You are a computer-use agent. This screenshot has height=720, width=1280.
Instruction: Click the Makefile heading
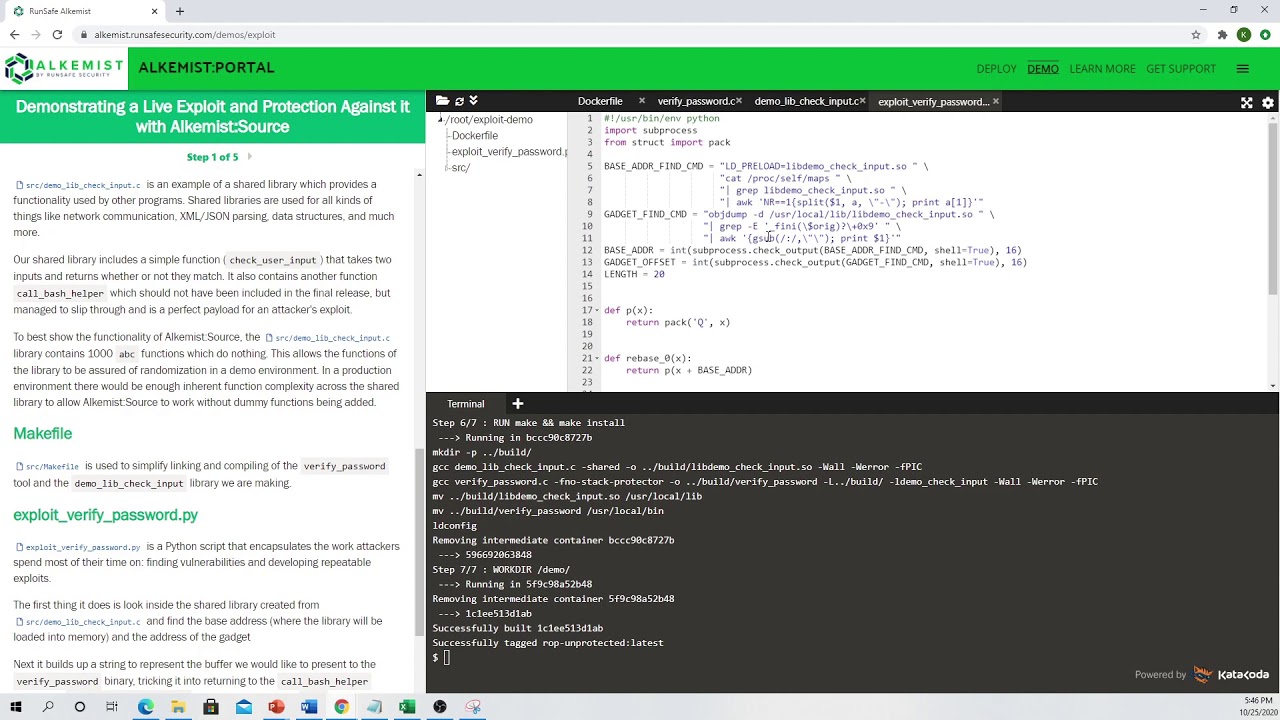[42, 434]
